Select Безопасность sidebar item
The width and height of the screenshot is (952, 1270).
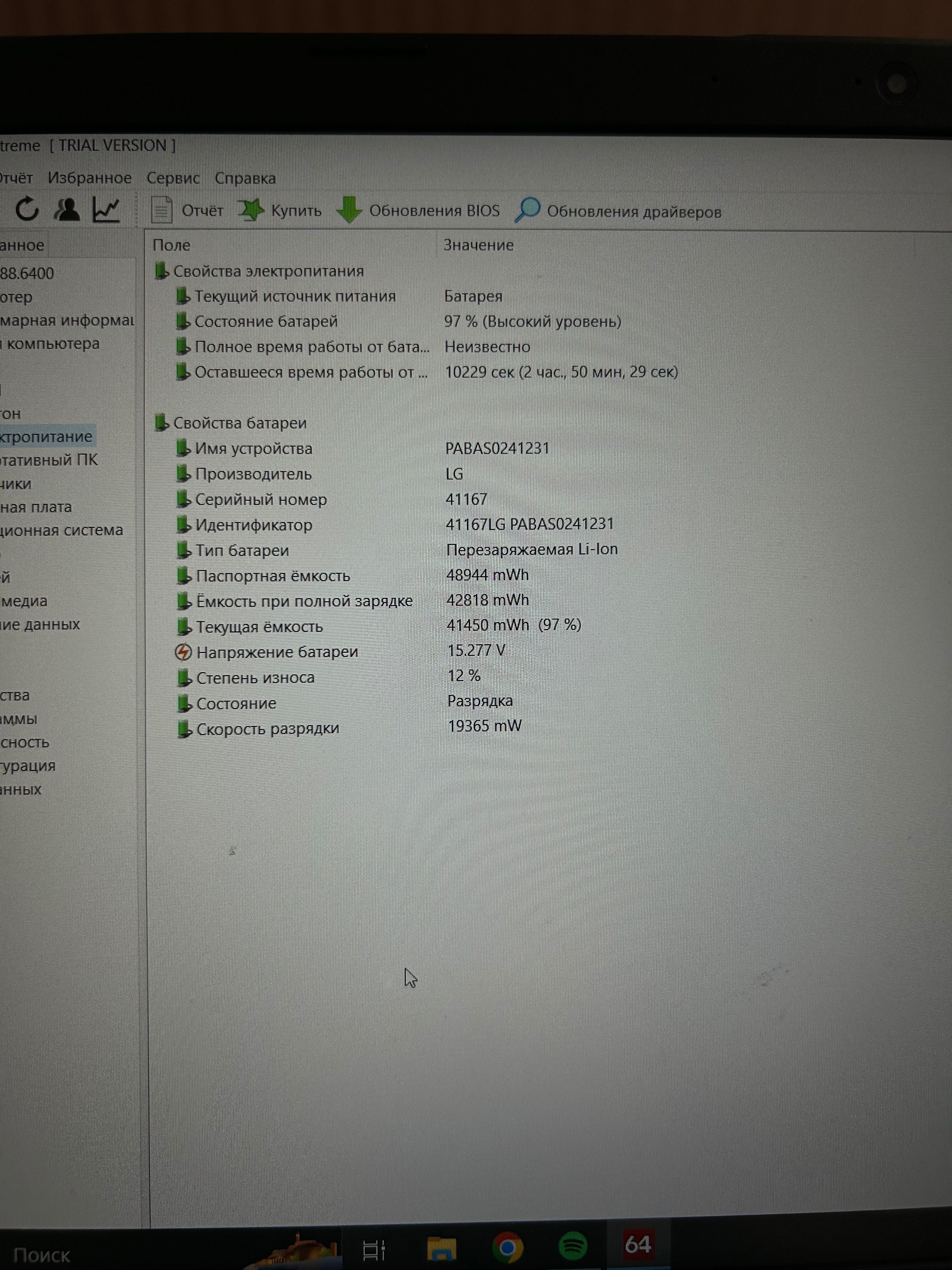25,742
